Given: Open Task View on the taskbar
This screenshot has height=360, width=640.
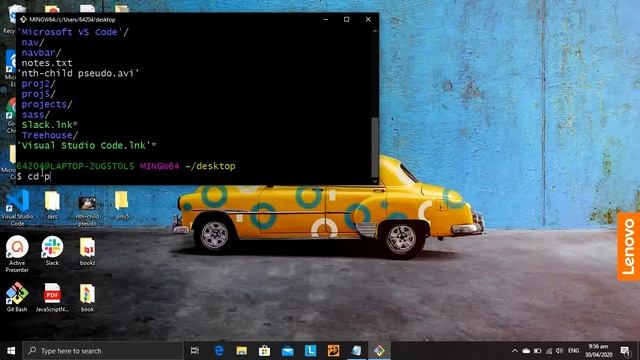Looking at the screenshot, I should click(x=195, y=351).
